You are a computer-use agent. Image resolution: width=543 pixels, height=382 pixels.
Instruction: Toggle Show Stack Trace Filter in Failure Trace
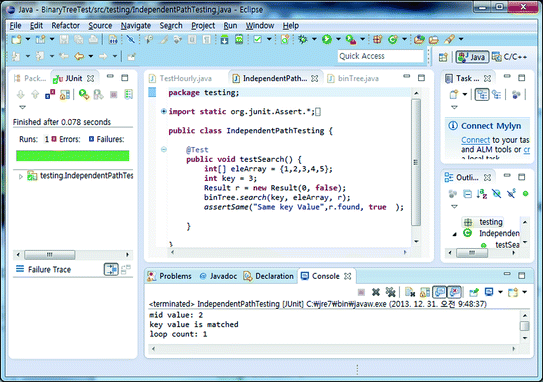(x=111, y=269)
